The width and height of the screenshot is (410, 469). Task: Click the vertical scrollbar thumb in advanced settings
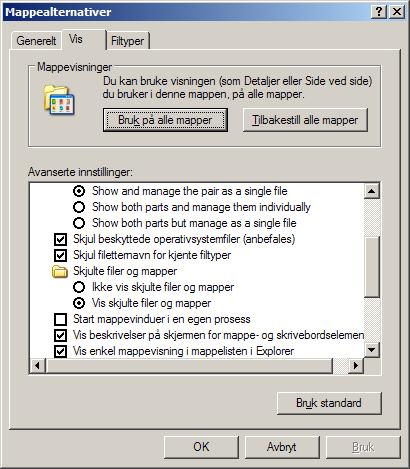(372, 267)
